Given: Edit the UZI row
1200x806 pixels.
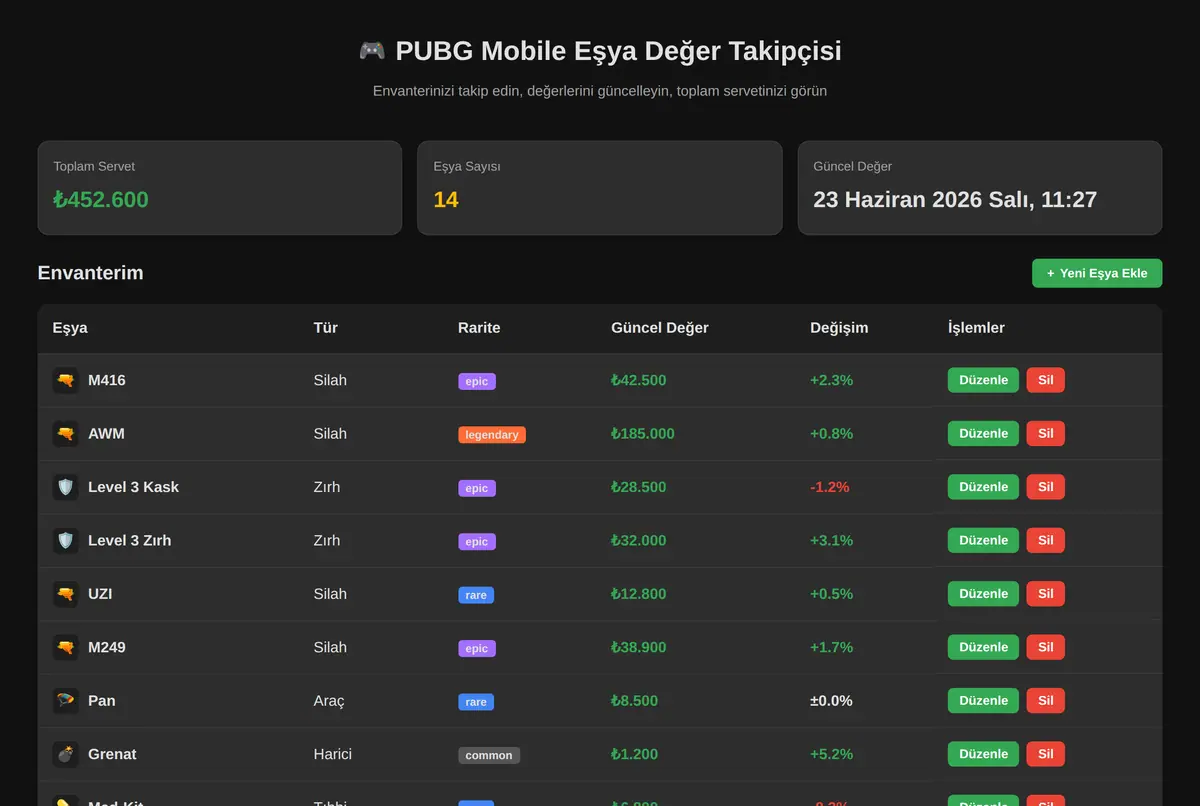Looking at the screenshot, I should coord(983,594).
